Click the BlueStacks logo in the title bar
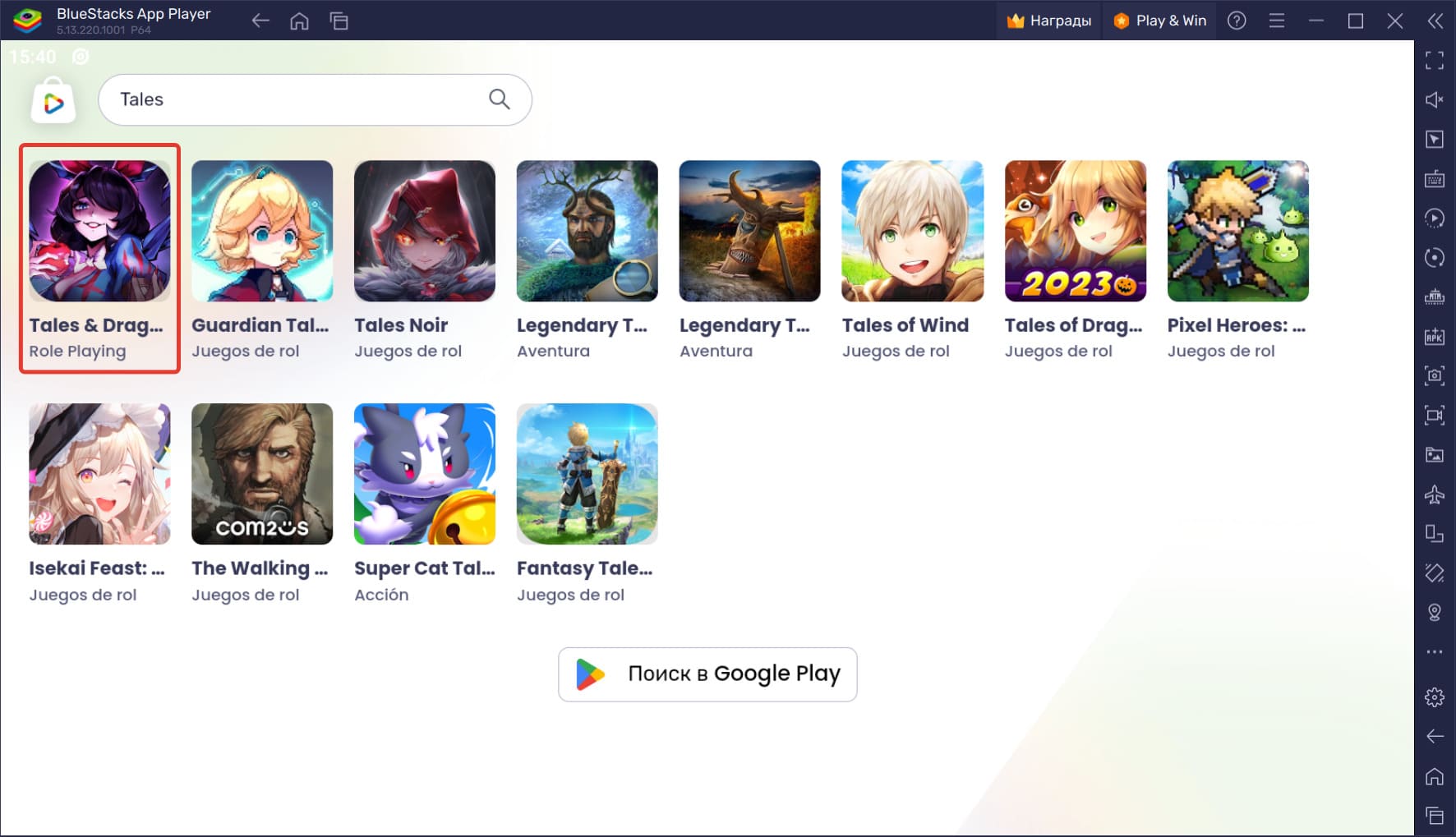1456x837 pixels. (x=28, y=21)
